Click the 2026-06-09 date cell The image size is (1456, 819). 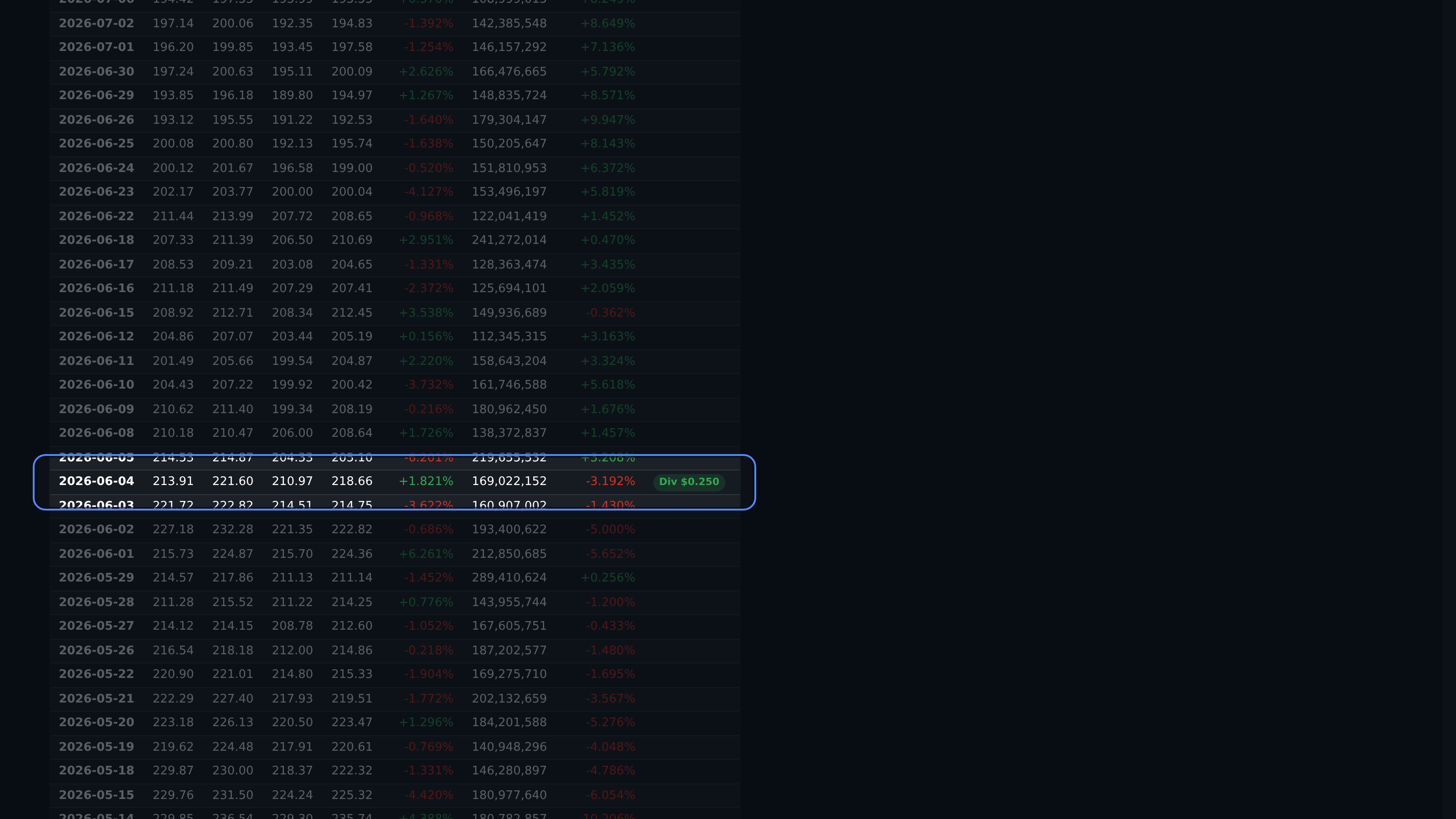[96, 409]
